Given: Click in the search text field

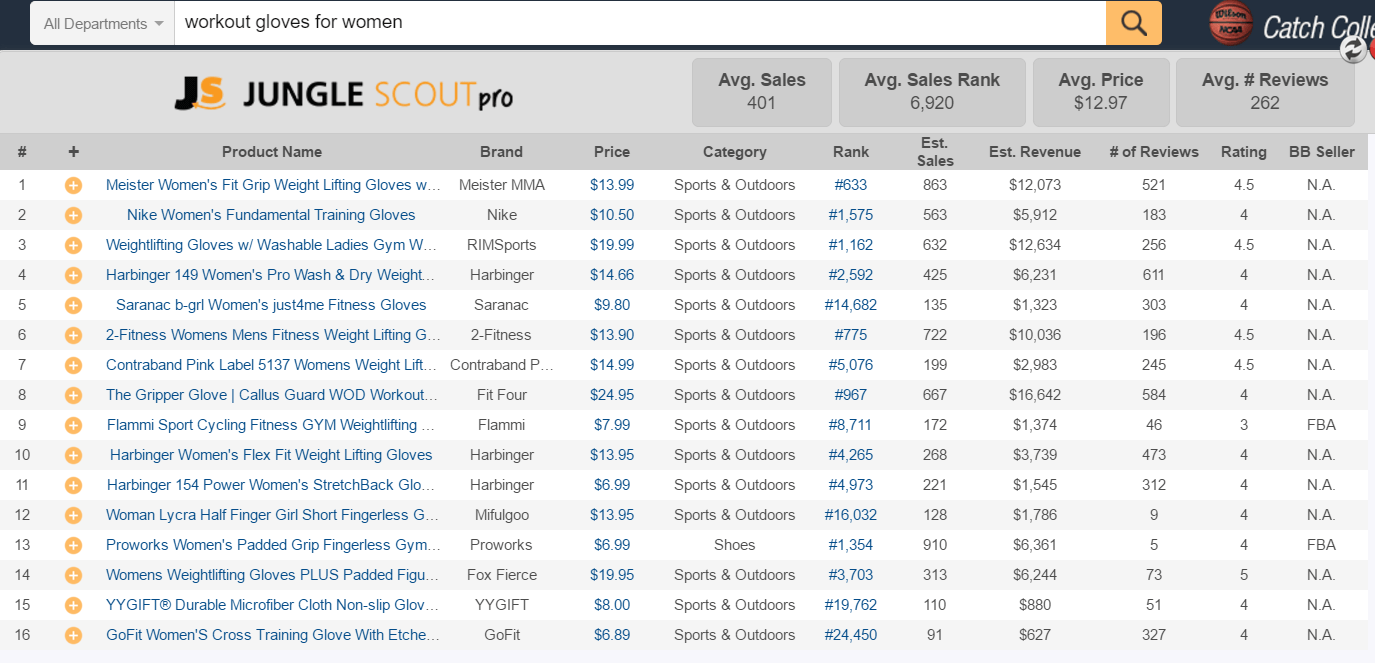Looking at the screenshot, I should click(640, 23).
